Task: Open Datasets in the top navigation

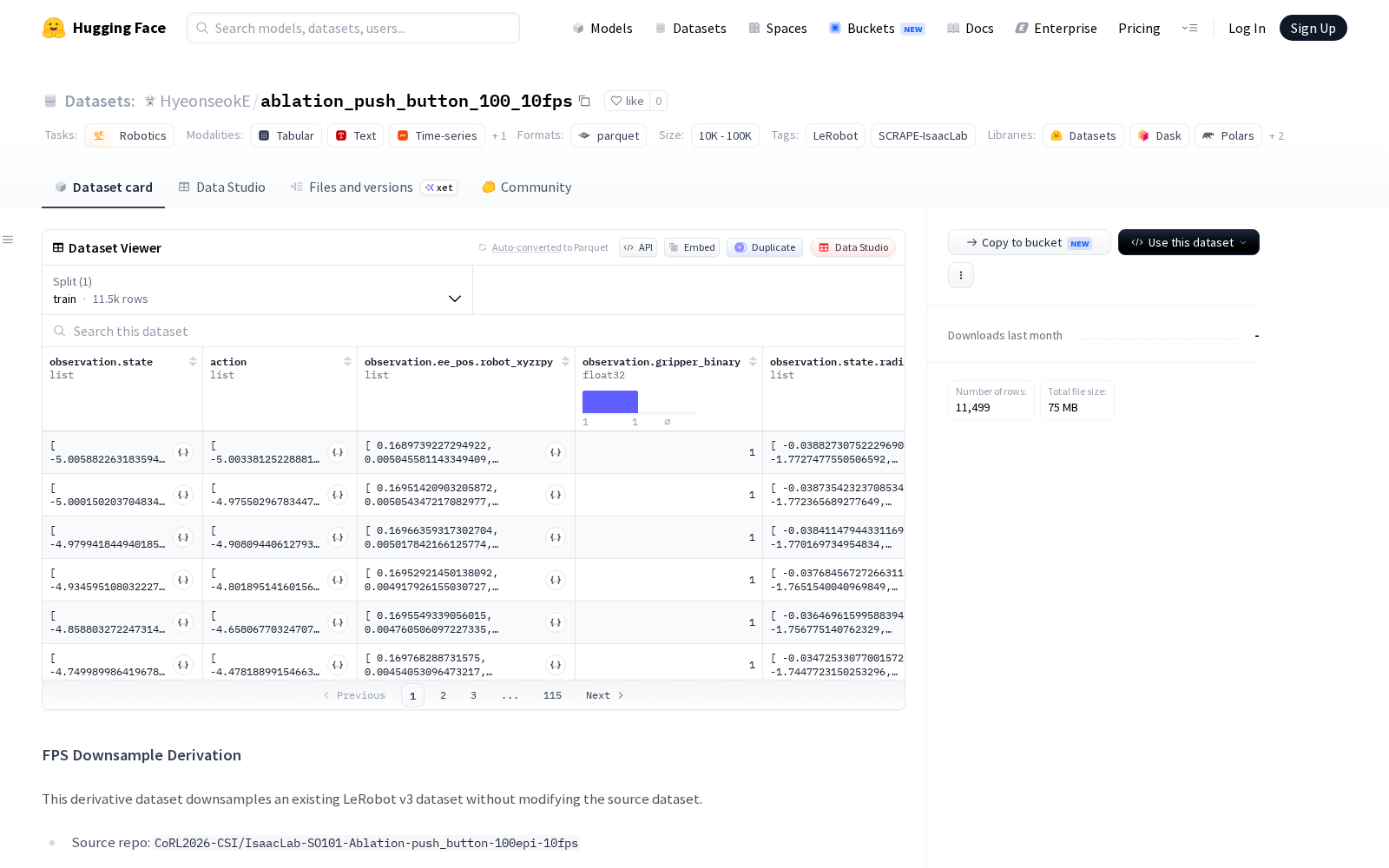Action: pos(691,28)
